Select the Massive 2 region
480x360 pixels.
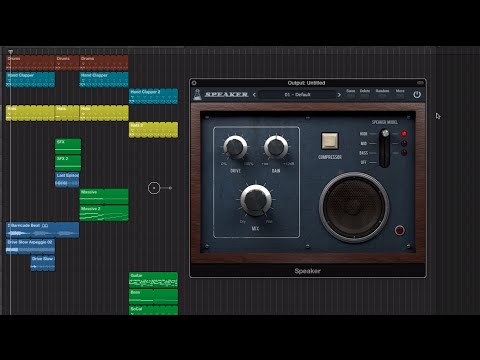point(104,213)
